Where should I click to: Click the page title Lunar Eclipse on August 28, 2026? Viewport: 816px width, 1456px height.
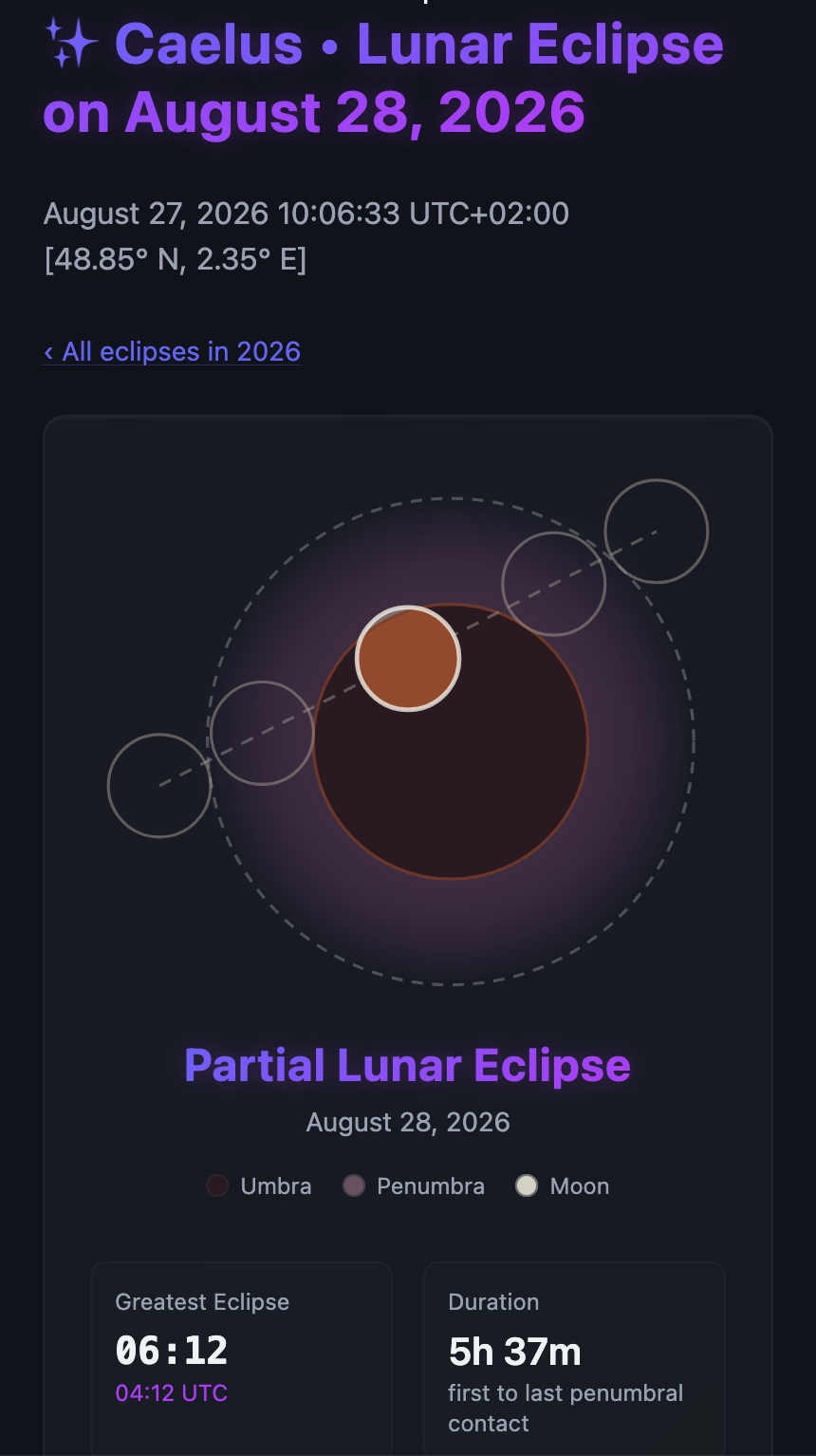pyautogui.click(x=383, y=78)
